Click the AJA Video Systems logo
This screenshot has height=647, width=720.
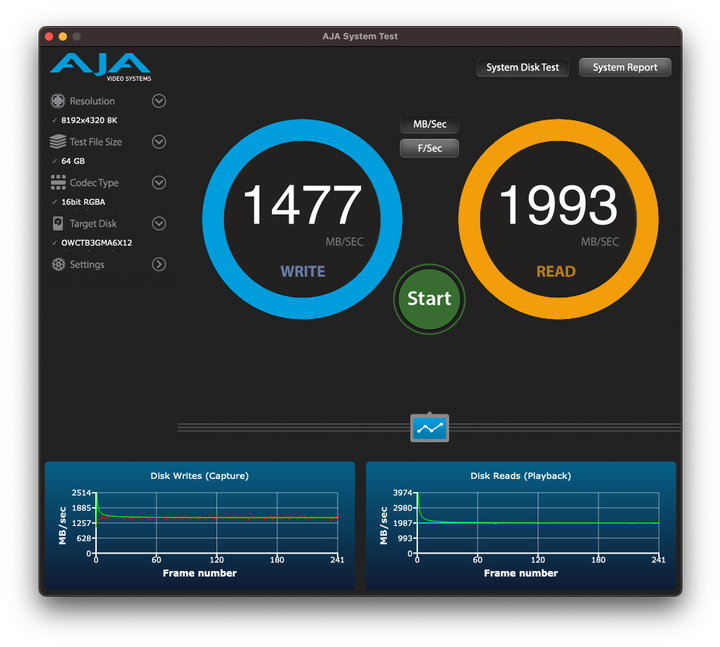pos(101,67)
